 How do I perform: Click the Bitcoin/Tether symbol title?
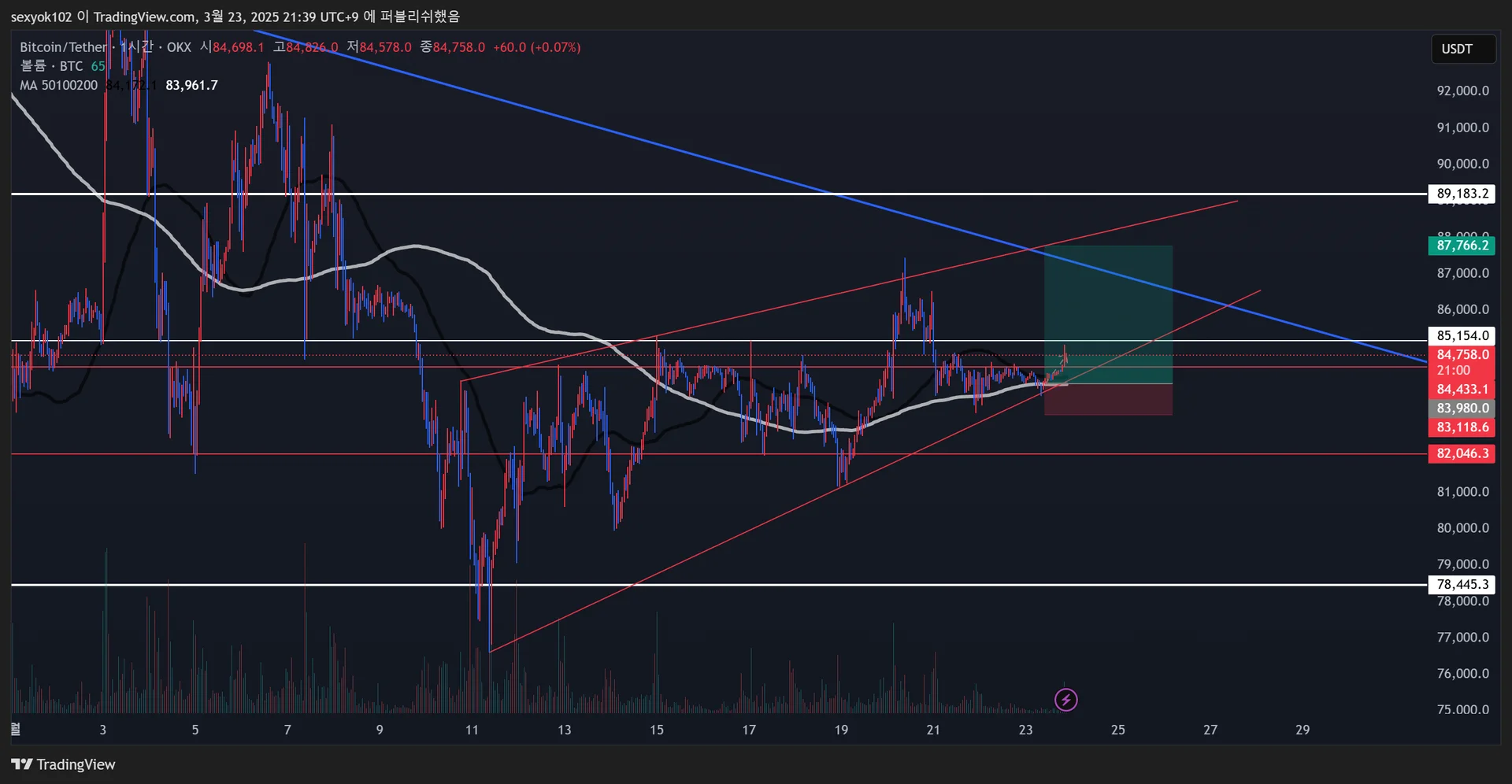coord(63,47)
